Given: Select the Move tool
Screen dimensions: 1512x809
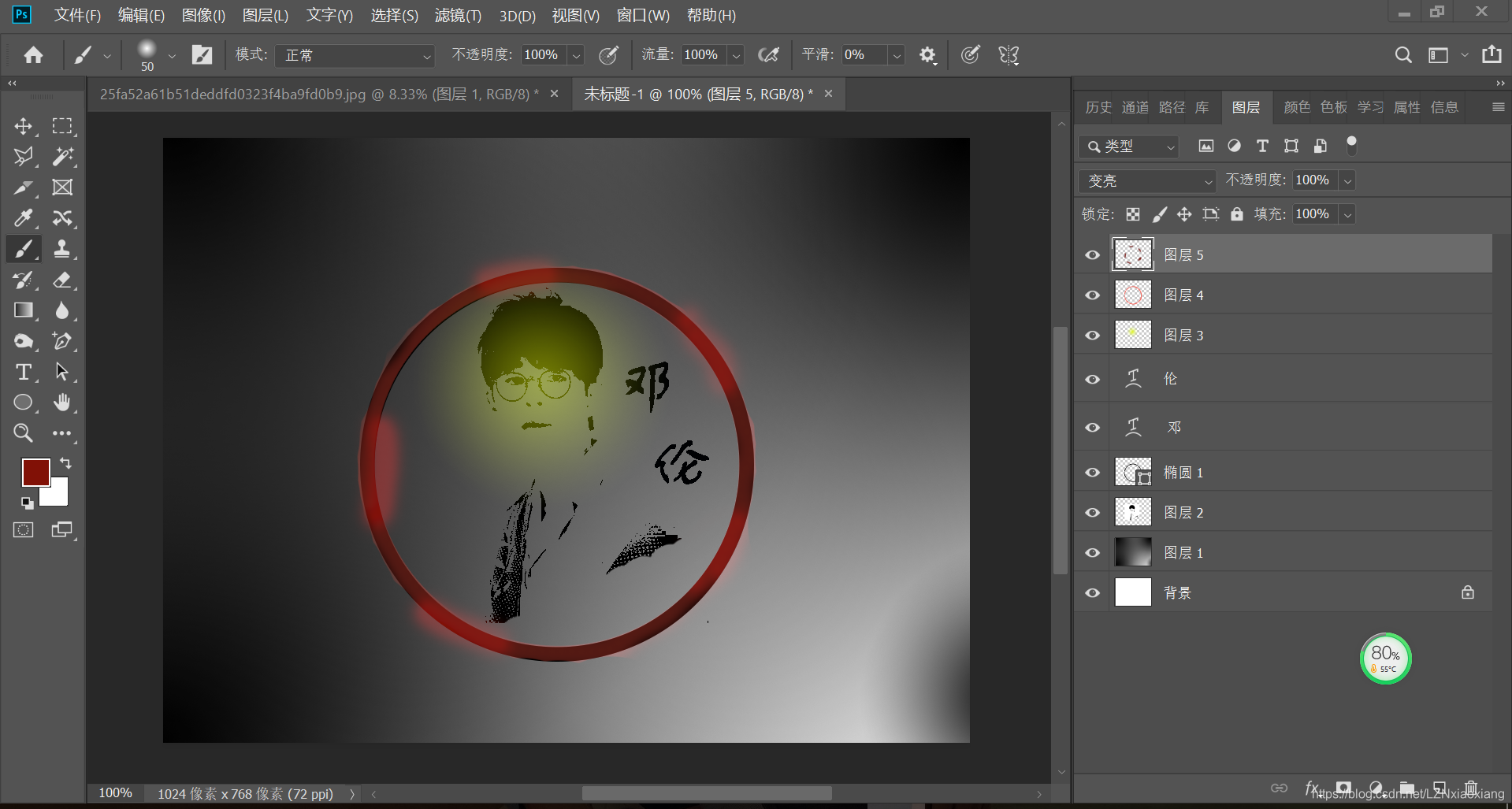Looking at the screenshot, I should (x=23, y=126).
